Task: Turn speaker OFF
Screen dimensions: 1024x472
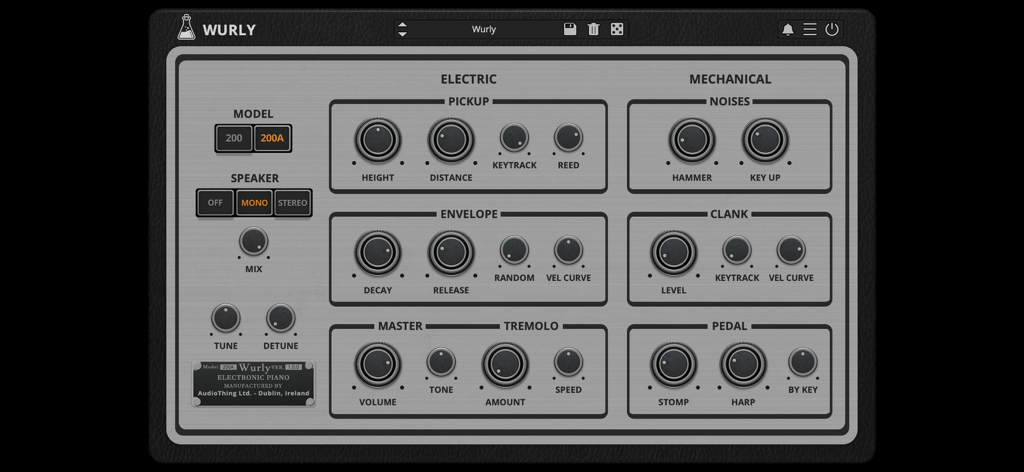Action: pos(216,203)
